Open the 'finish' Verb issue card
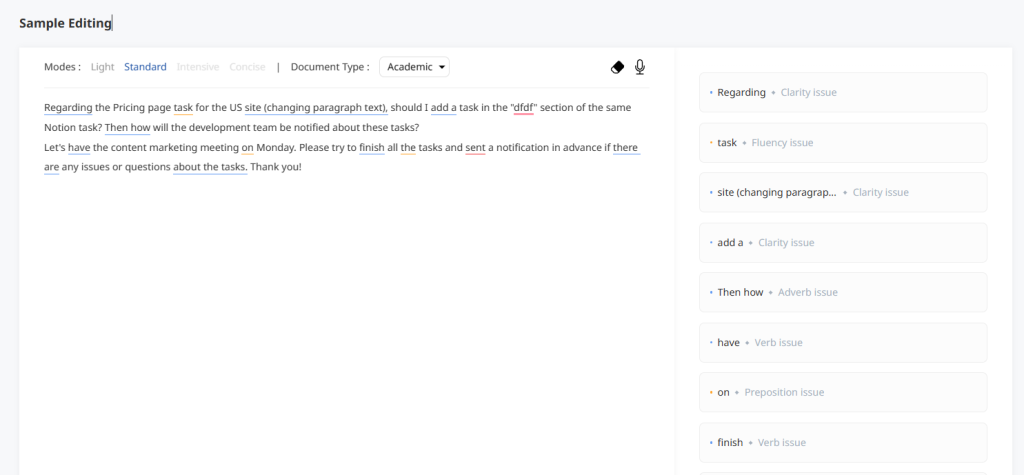The height and width of the screenshot is (475, 1024). pos(843,442)
